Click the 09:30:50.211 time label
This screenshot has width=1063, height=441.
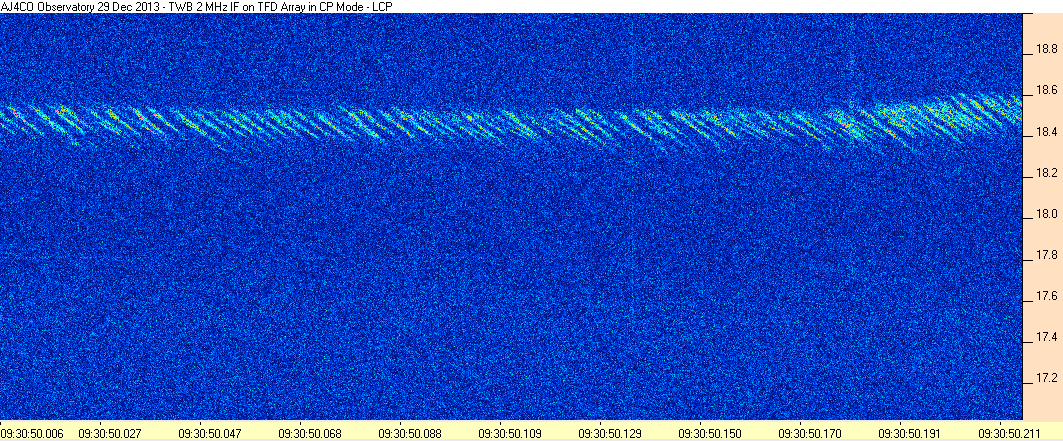click(x=1007, y=433)
